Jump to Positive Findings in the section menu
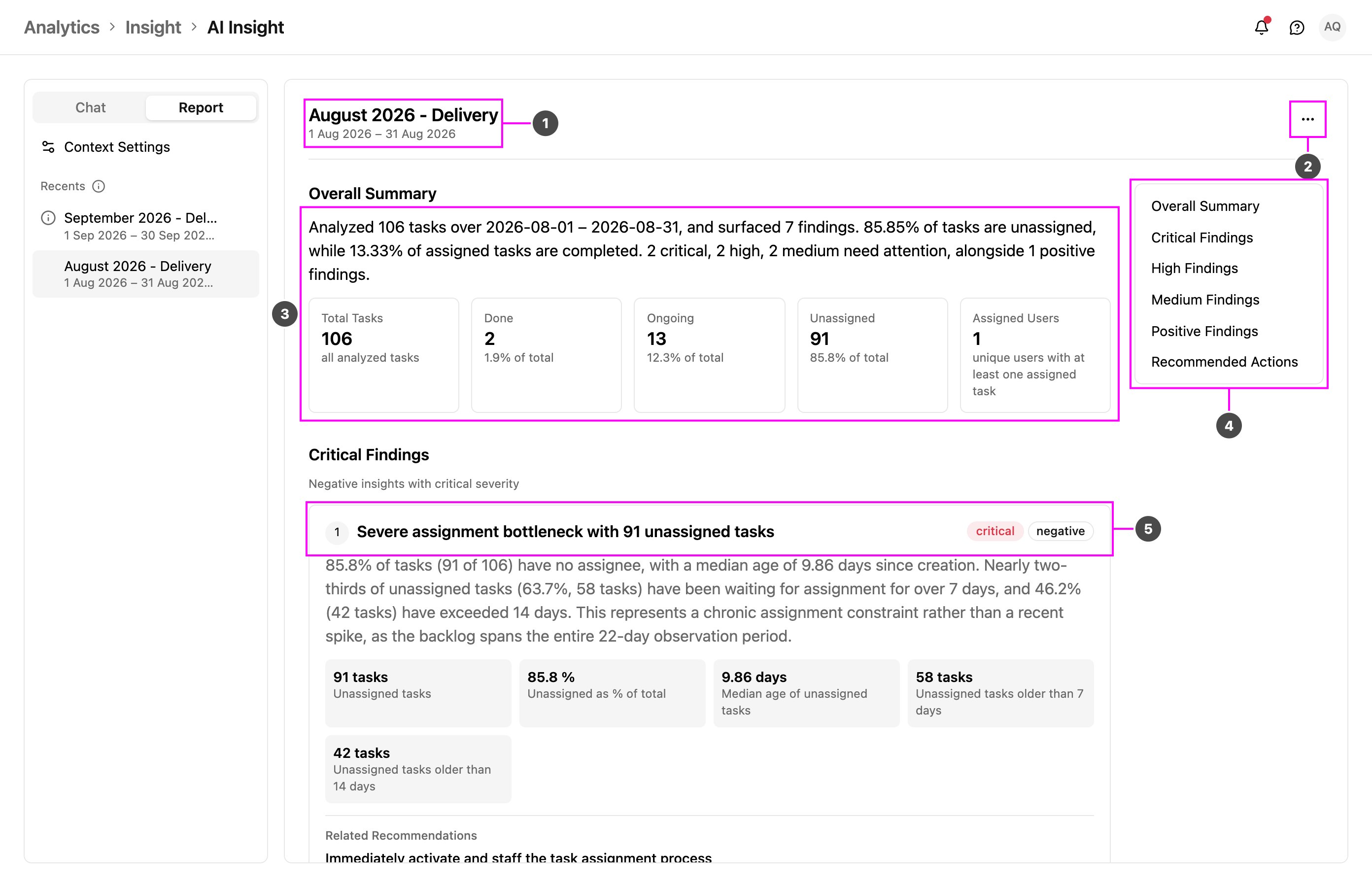Screen dimensions: 1372x887 point(1204,331)
